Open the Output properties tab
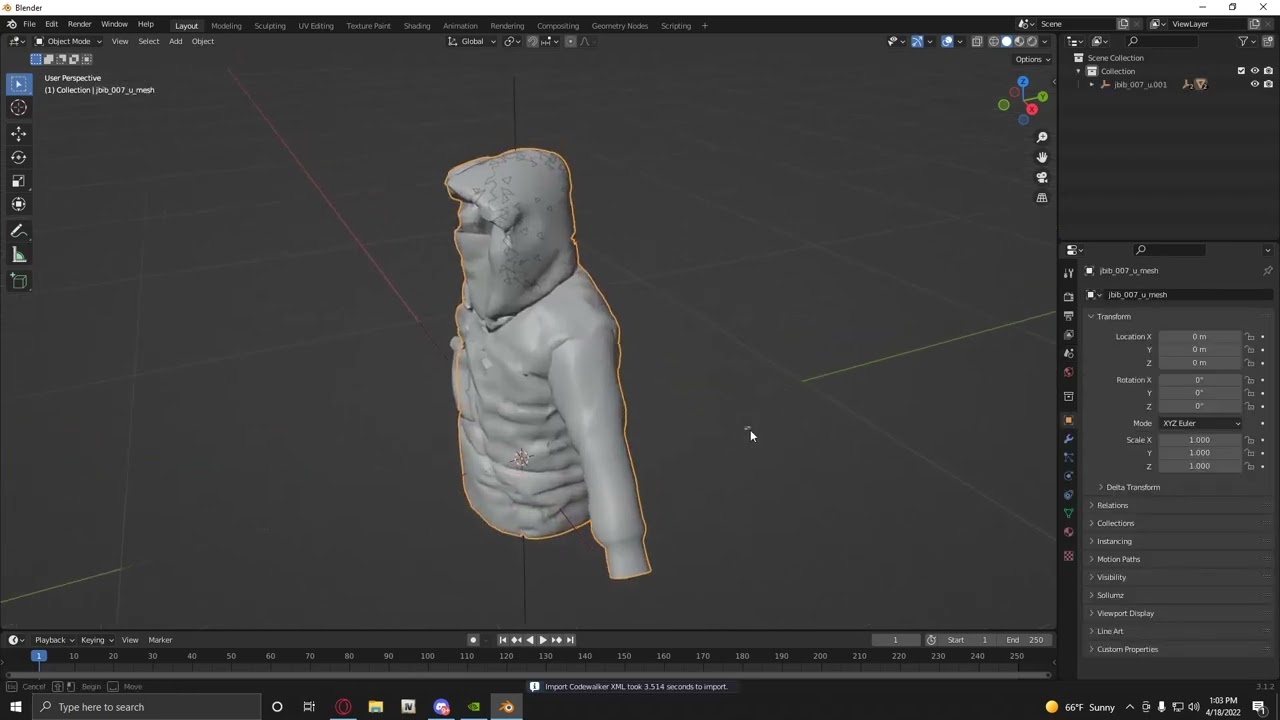This screenshot has width=1280, height=720. click(1068, 316)
